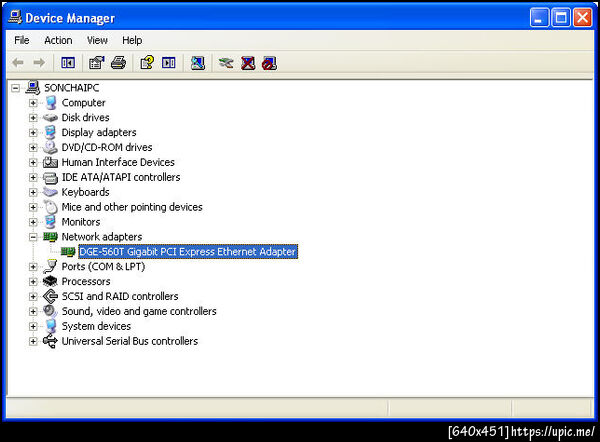Open Properties from the toolbar icon

pos(97,62)
